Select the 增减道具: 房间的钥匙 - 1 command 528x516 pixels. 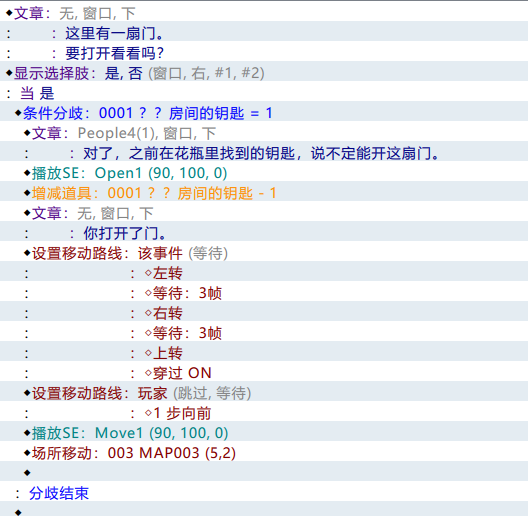click(264, 191)
